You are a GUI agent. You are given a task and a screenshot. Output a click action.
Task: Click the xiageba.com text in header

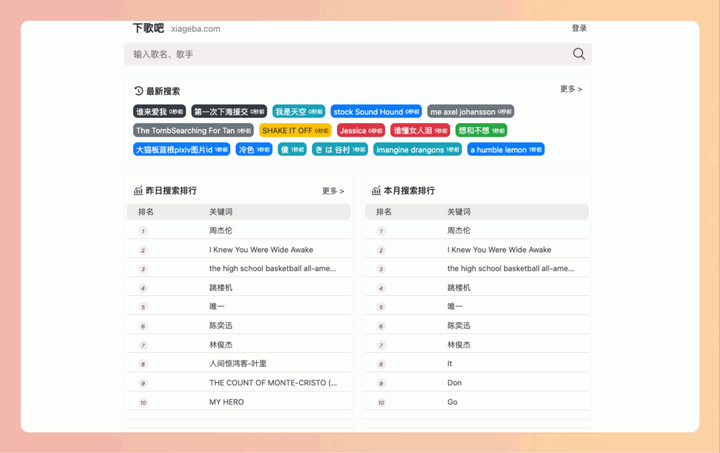(x=196, y=29)
